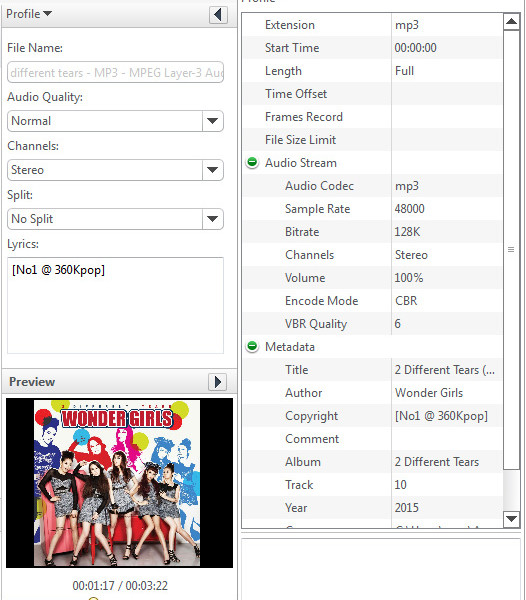Open the Channels dropdown showing Stereo
Viewport: 526px width, 600px height.
click(x=212, y=170)
